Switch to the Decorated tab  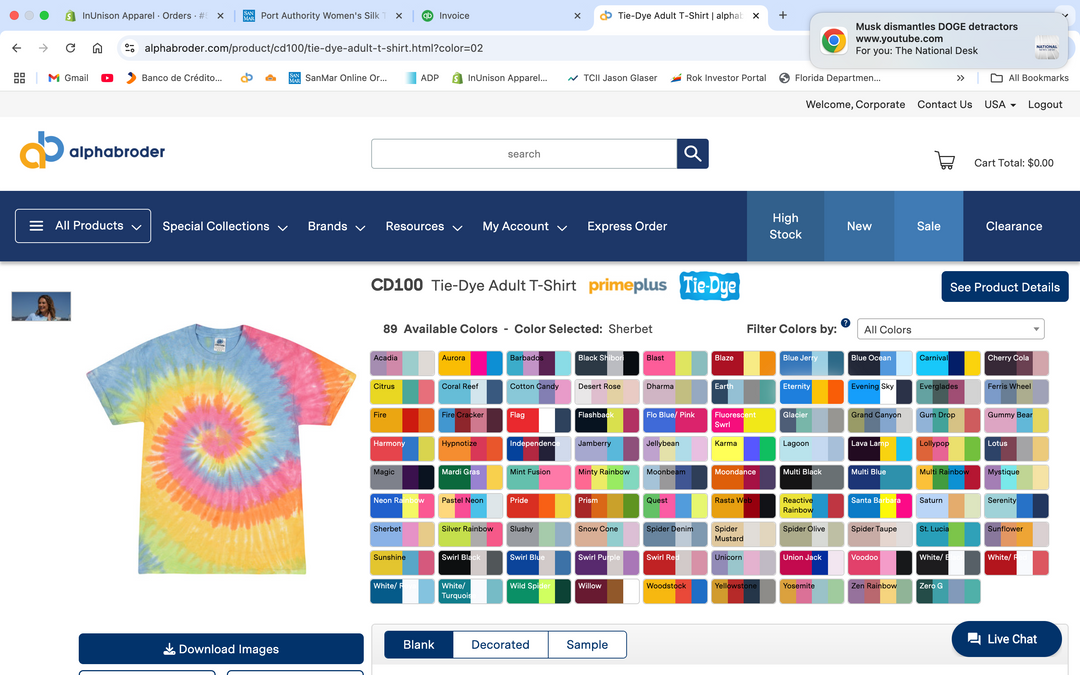click(x=500, y=645)
